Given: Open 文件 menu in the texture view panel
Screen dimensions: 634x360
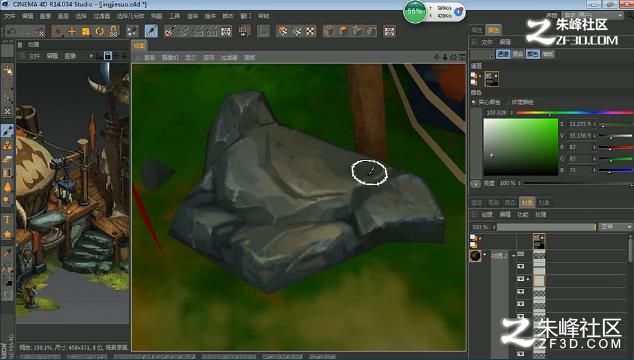Looking at the screenshot, I should point(35,56).
